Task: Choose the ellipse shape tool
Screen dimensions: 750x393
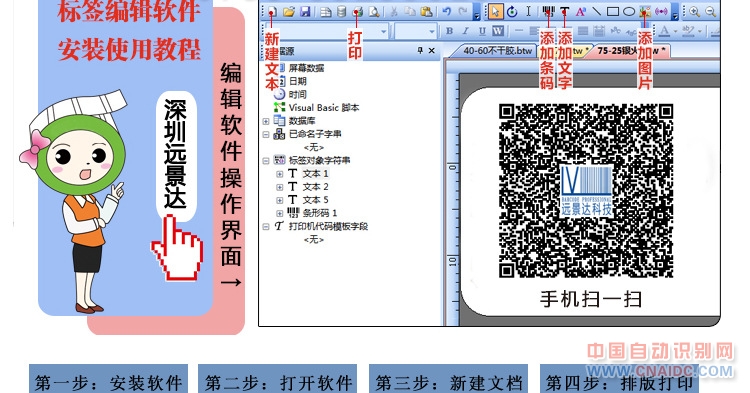Action: [x=629, y=11]
